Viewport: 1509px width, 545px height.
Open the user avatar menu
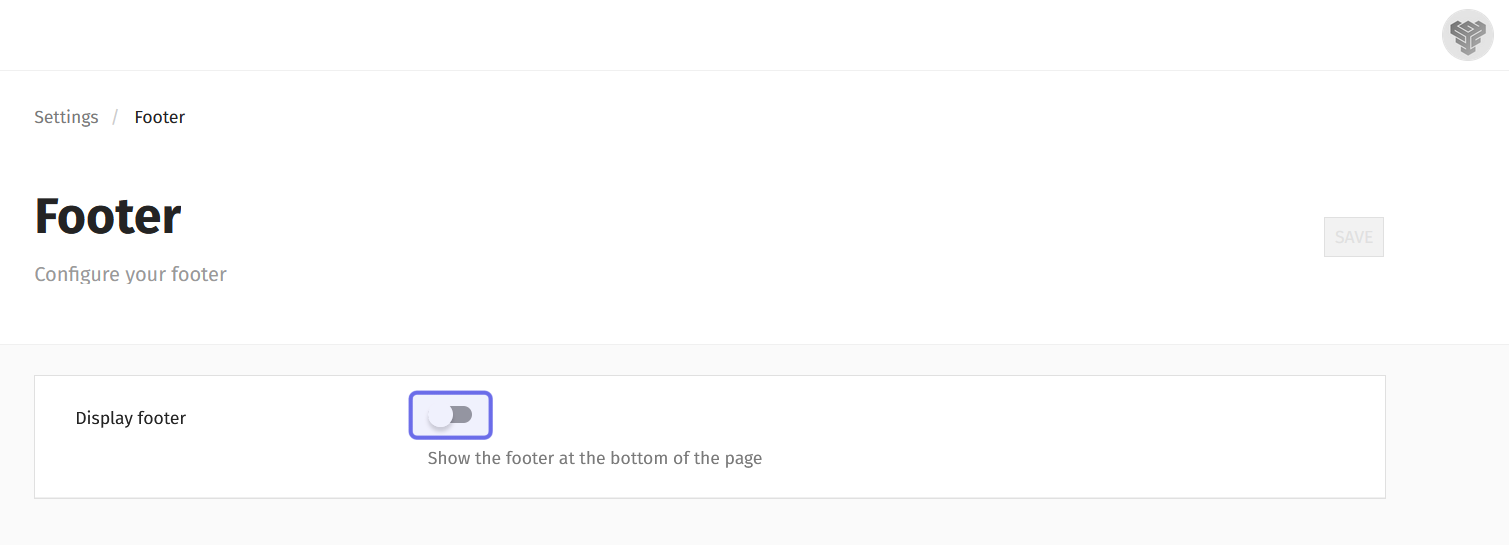(1467, 36)
